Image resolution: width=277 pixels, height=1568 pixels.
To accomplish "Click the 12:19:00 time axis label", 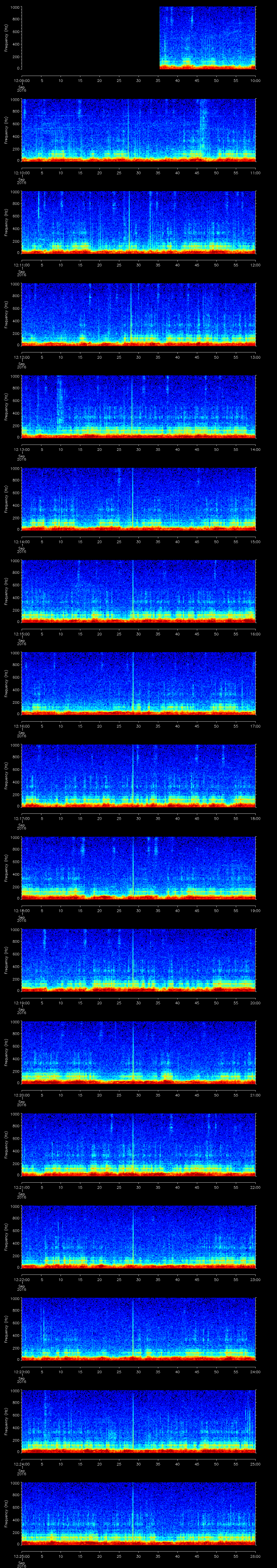I will click(21, 1003).
